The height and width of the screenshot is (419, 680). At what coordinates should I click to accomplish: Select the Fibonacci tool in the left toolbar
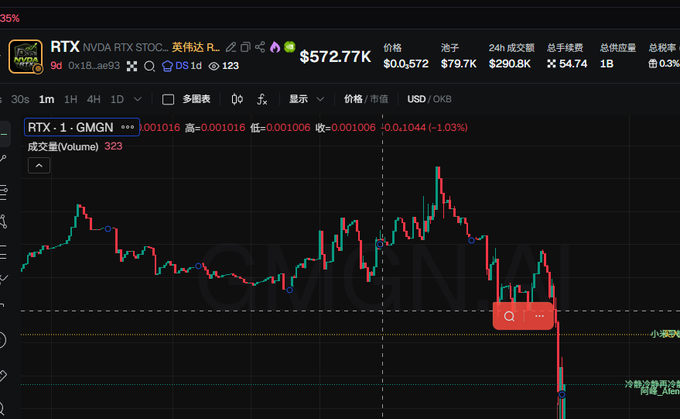[3, 192]
